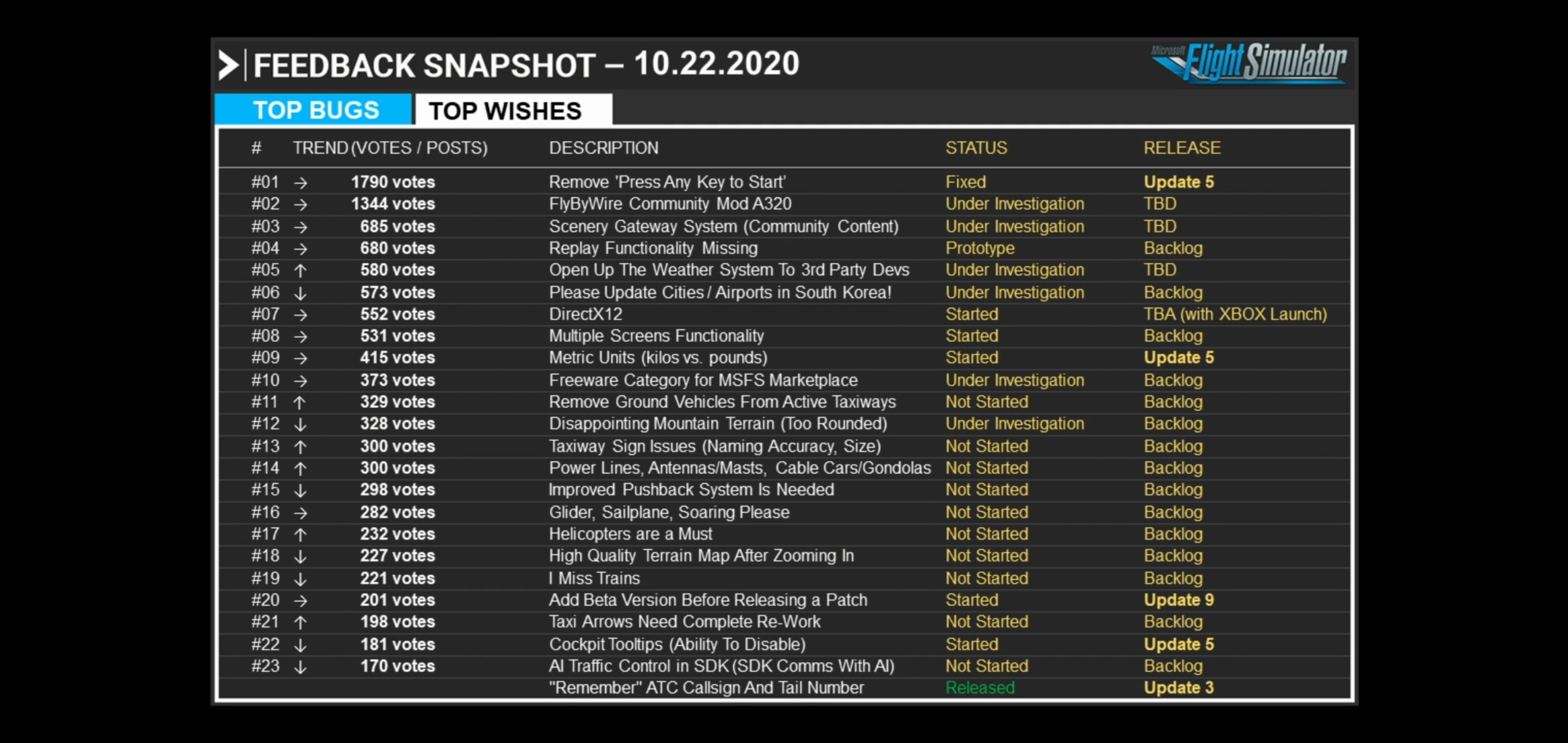
Task: Click Update 9 release for row #20
Action: tap(1178, 600)
